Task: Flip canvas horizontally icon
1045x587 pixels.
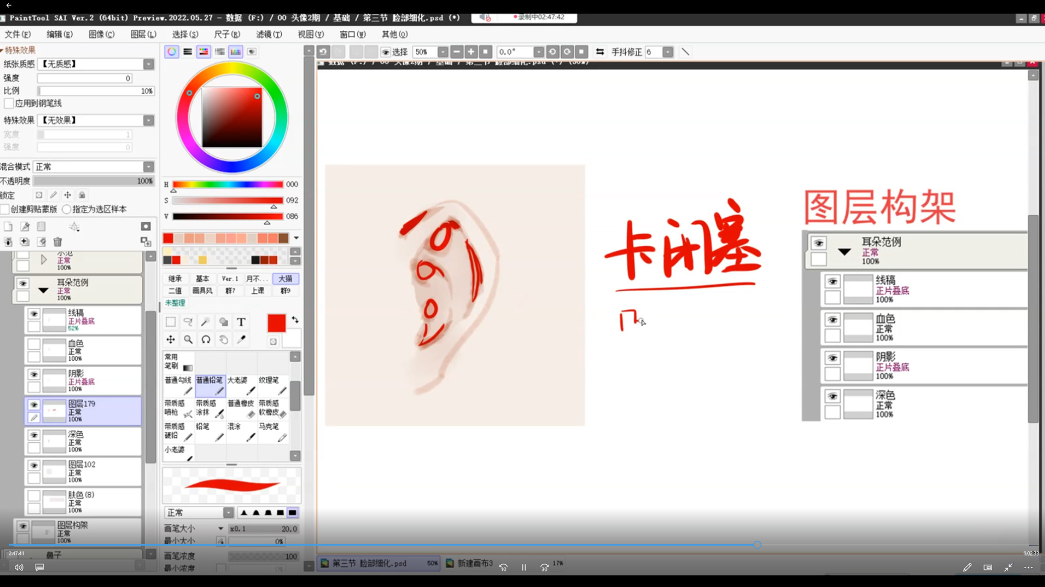Action: 600,51
